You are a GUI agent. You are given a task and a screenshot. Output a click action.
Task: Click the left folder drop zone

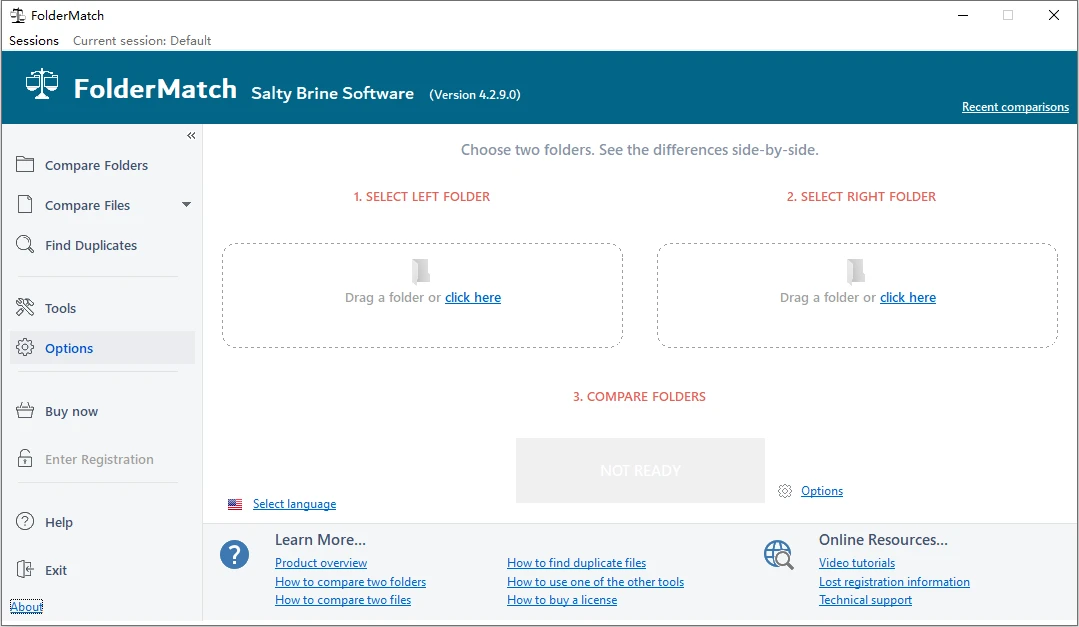pyautogui.click(x=423, y=295)
